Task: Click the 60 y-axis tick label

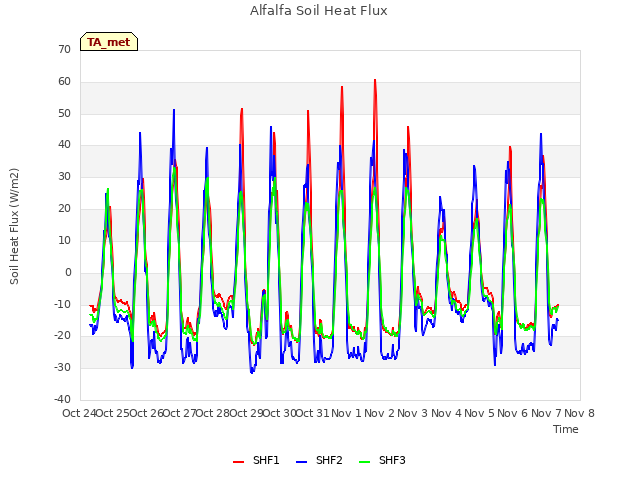Action: pyautogui.click(x=64, y=82)
